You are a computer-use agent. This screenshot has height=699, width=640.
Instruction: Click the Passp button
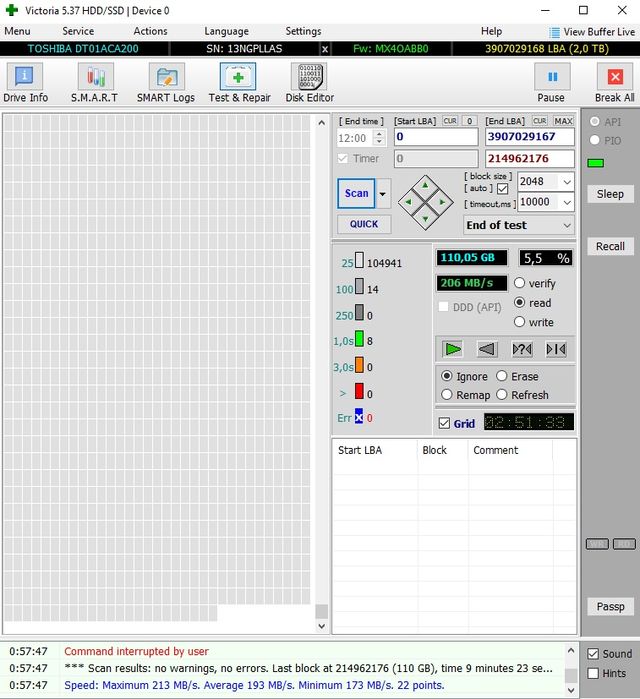click(610, 606)
